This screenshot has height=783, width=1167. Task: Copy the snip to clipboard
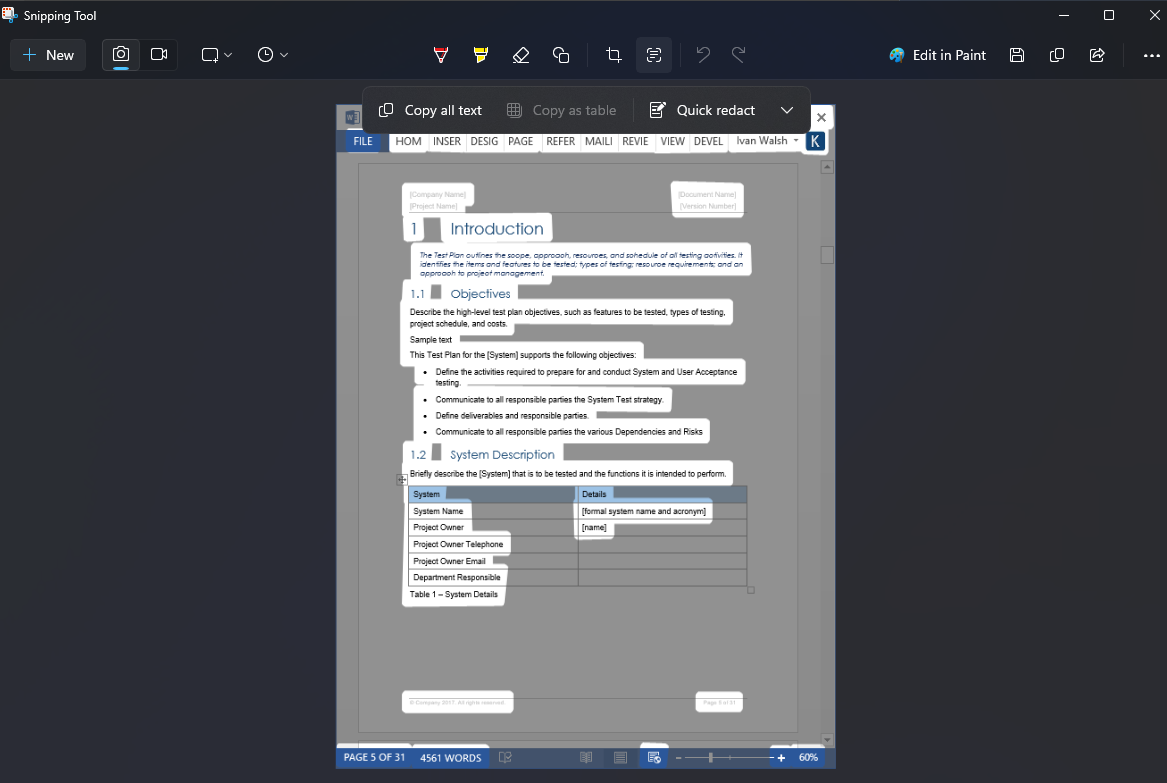[x=1057, y=55]
